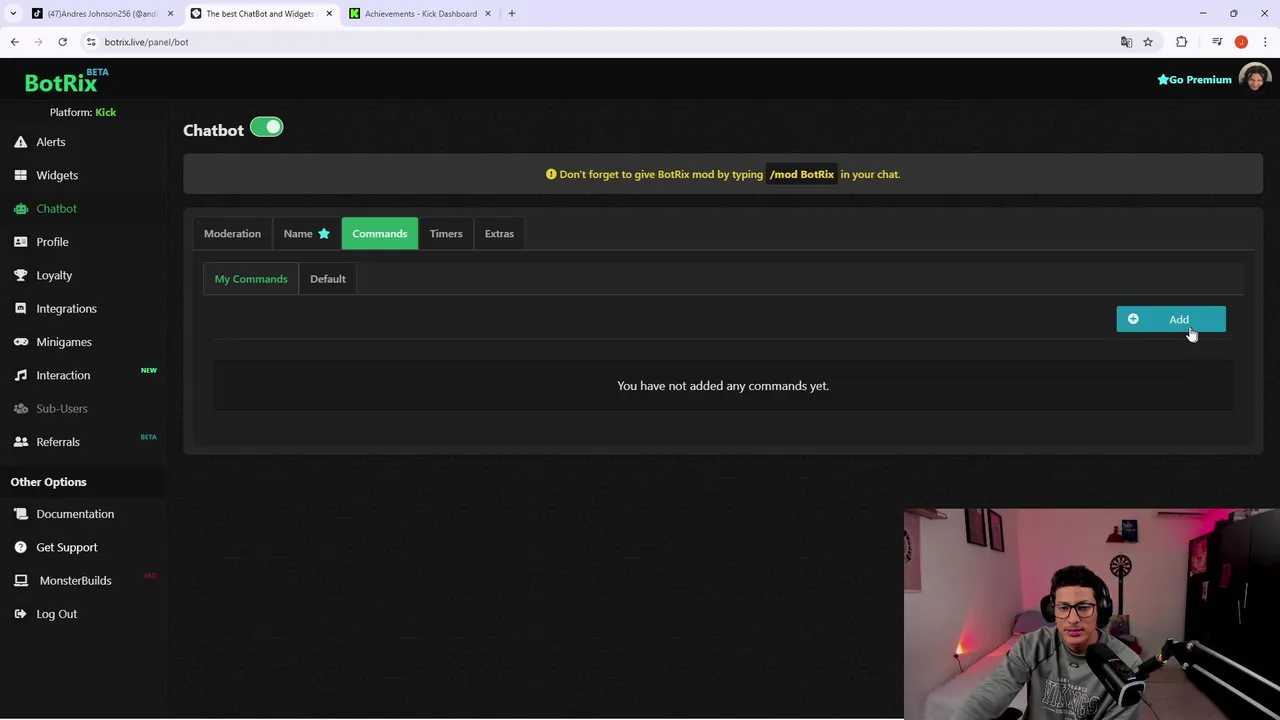Click the "/mod BotRix" command text
This screenshot has width=1280, height=720.
pyautogui.click(x=801, y=174)
